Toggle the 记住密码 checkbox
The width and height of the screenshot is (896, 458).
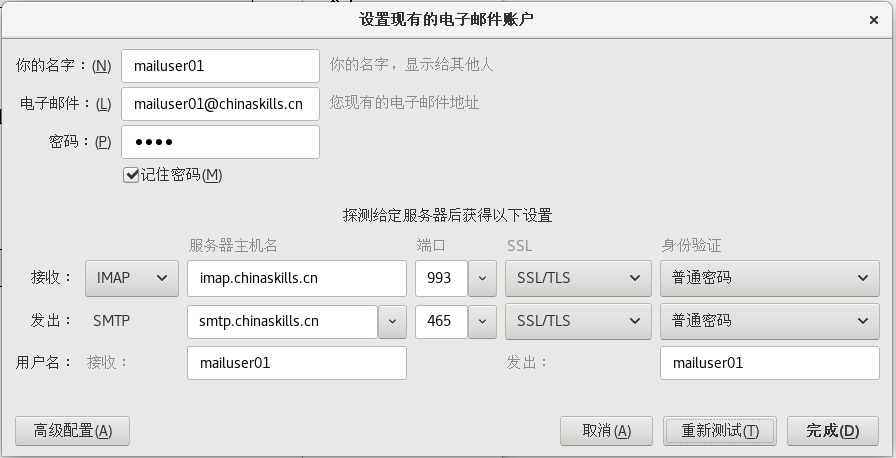pos(131,174)
